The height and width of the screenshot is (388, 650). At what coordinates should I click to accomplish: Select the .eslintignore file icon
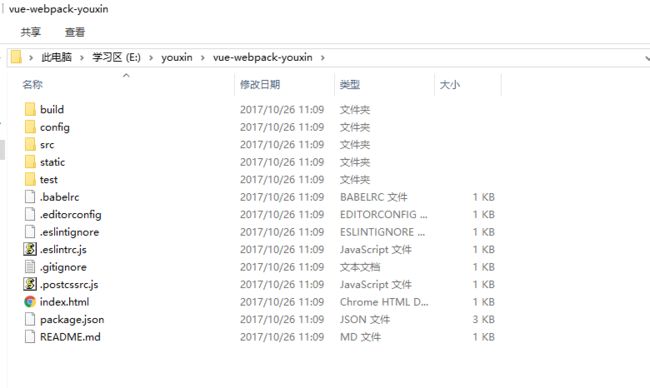[x=30, y=232]
